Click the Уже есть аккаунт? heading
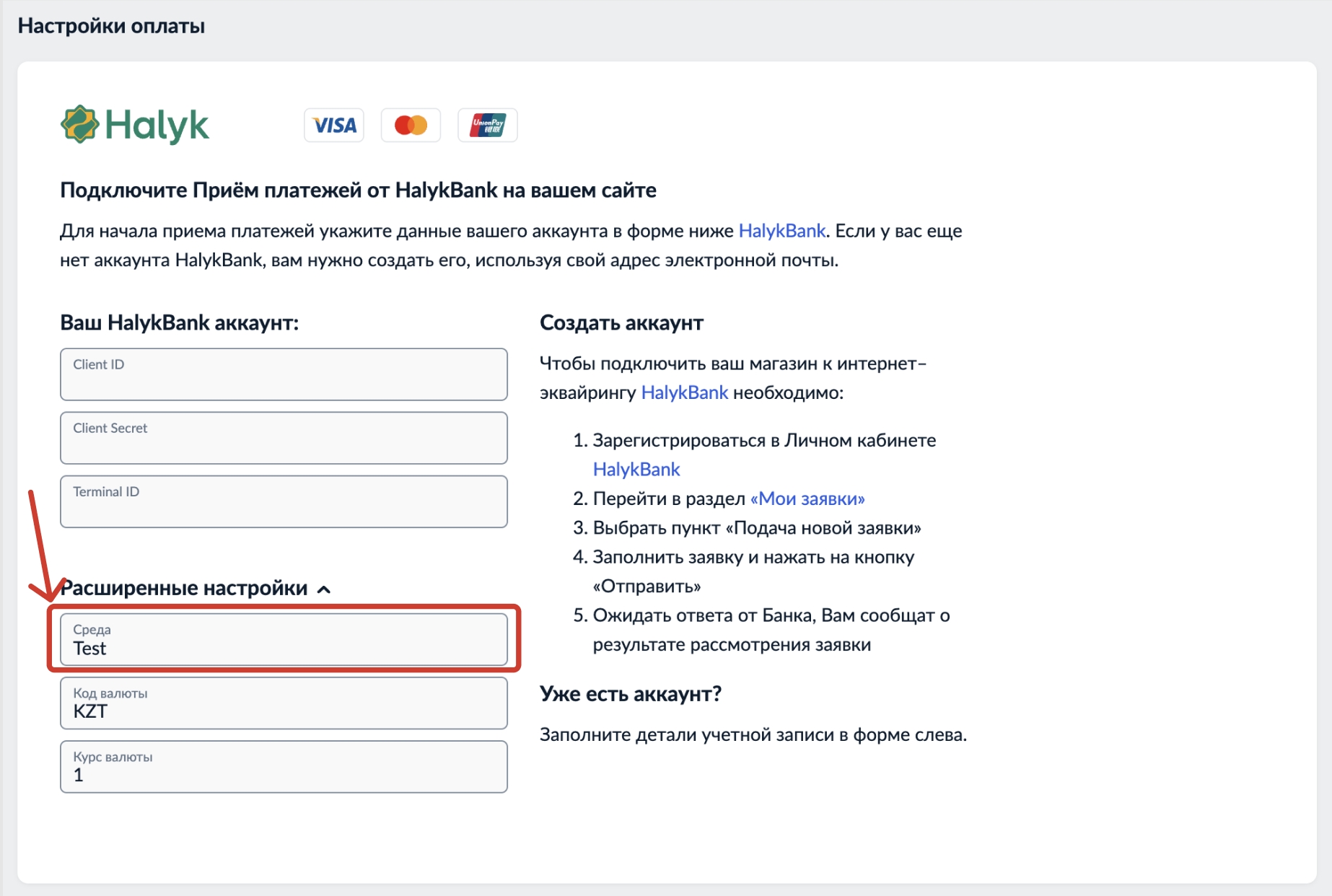 pos(631,694)
